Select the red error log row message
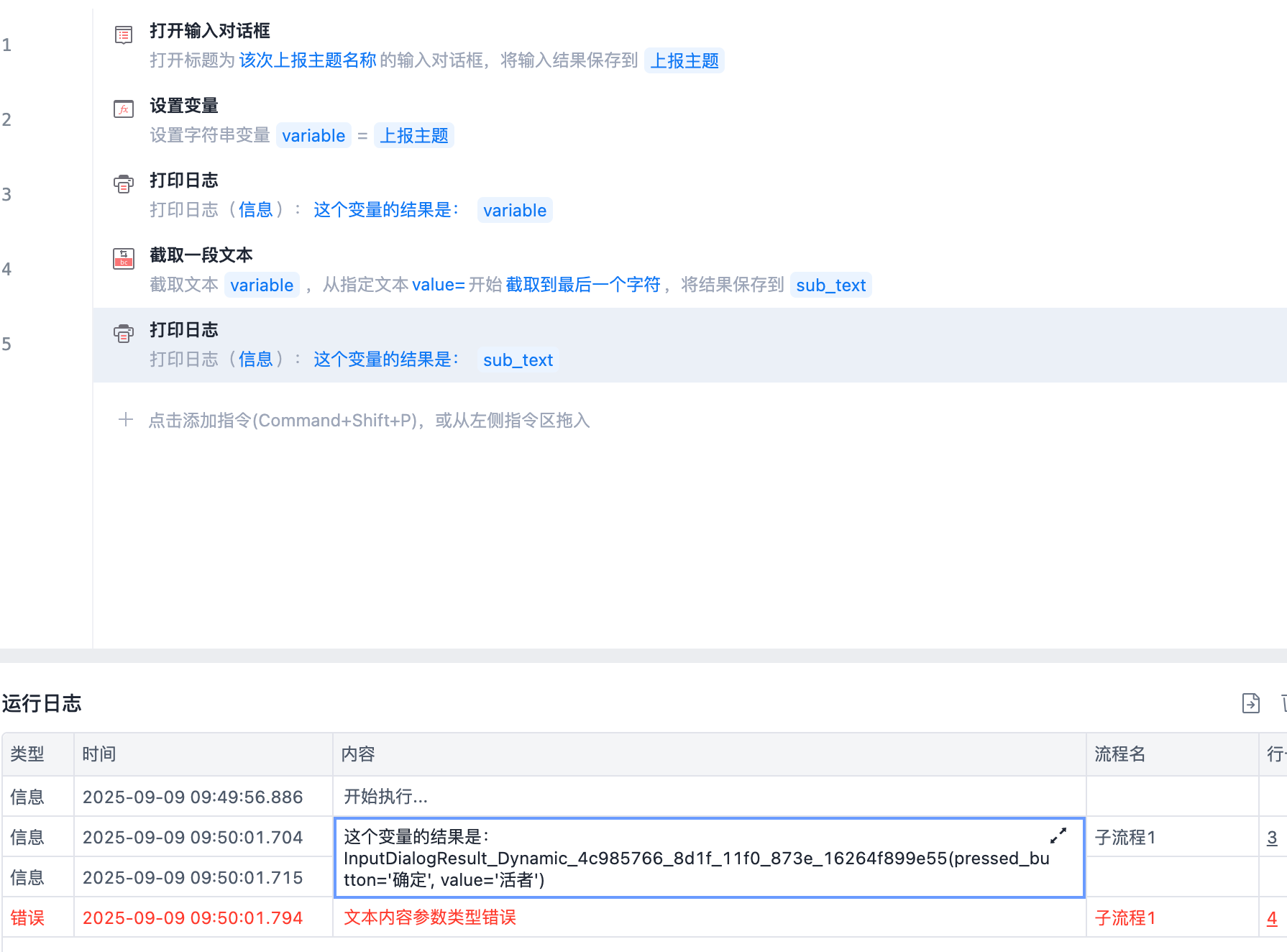 (430, 917)
